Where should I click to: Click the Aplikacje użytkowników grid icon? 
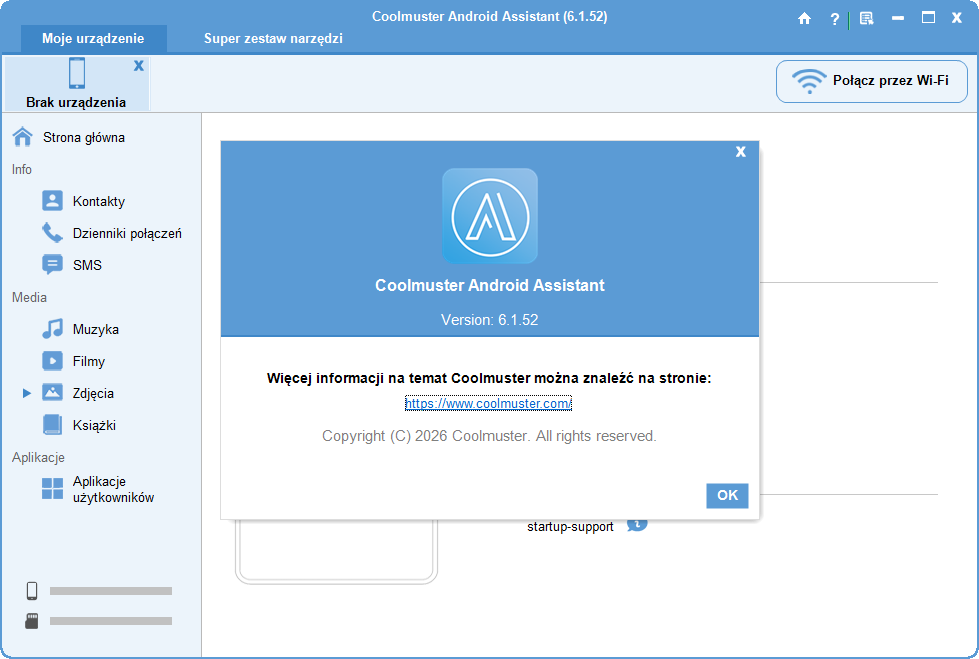[x=52, y=488]
